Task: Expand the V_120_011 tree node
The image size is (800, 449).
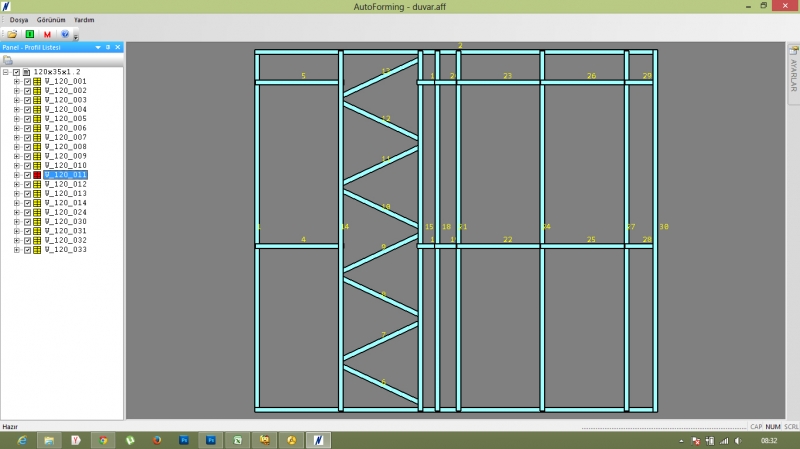Action: tap(17, 175)
